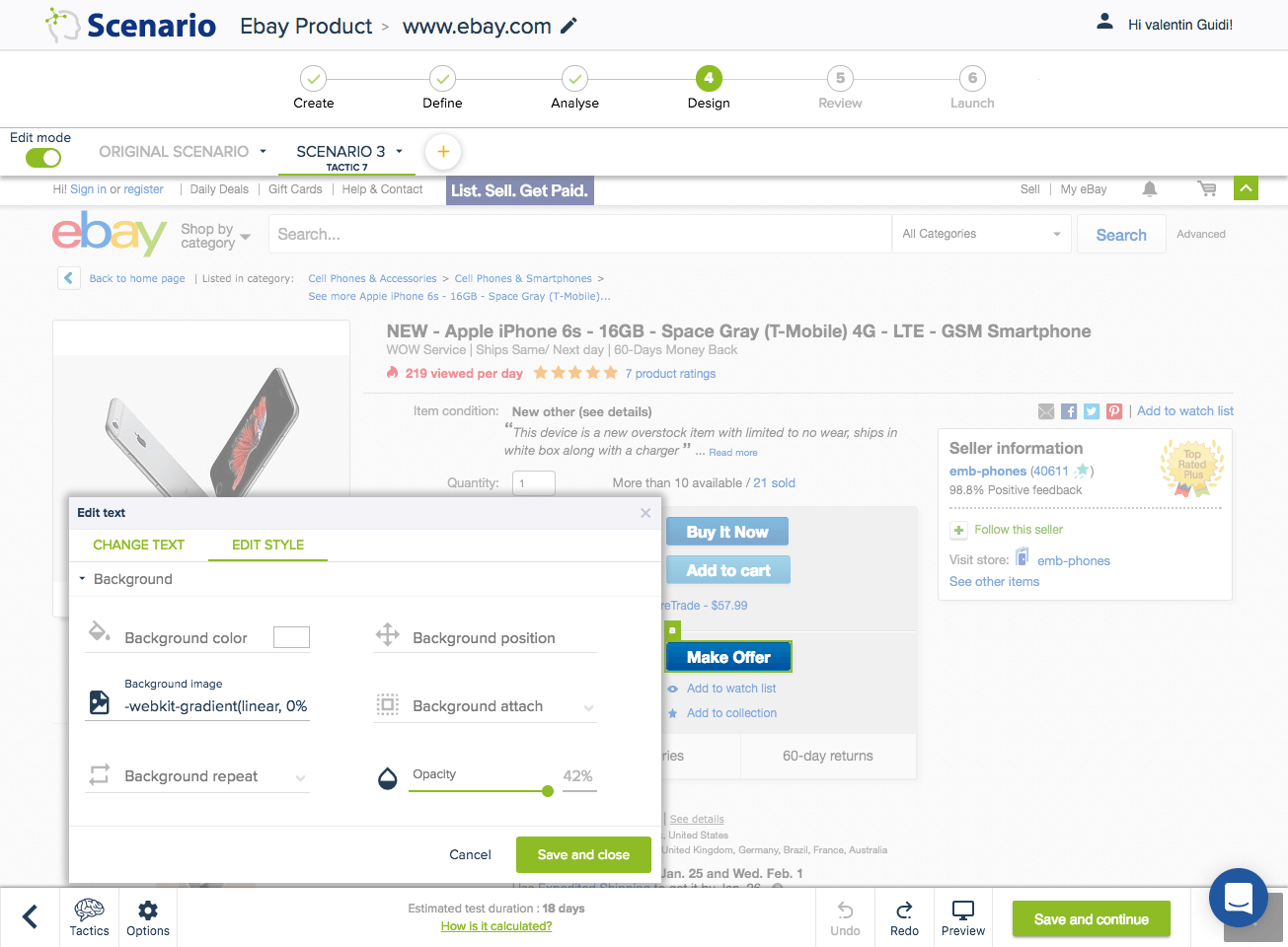Viewport: 1288px width, 947px height.
Task: Open the chat support bubble
Action: tap(1239, 898)
